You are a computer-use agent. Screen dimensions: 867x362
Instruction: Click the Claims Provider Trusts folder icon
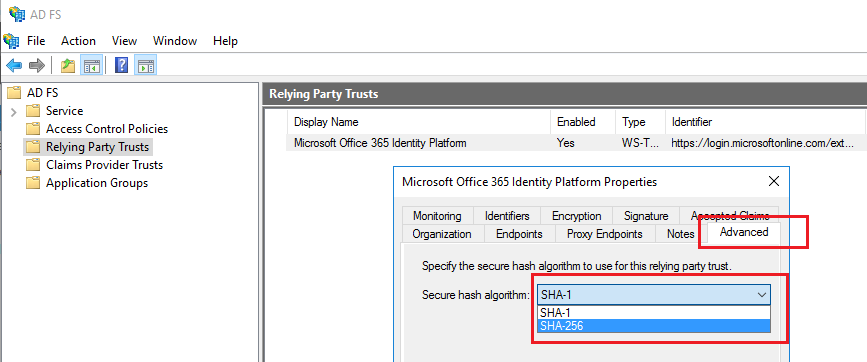pos(33,165)
